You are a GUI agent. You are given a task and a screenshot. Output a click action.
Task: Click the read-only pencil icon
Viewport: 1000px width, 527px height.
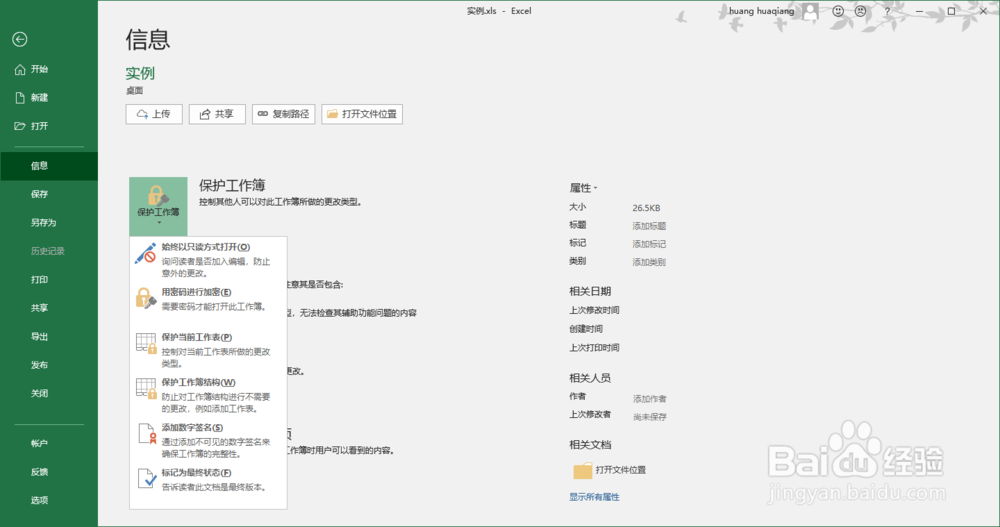(145, 253)
